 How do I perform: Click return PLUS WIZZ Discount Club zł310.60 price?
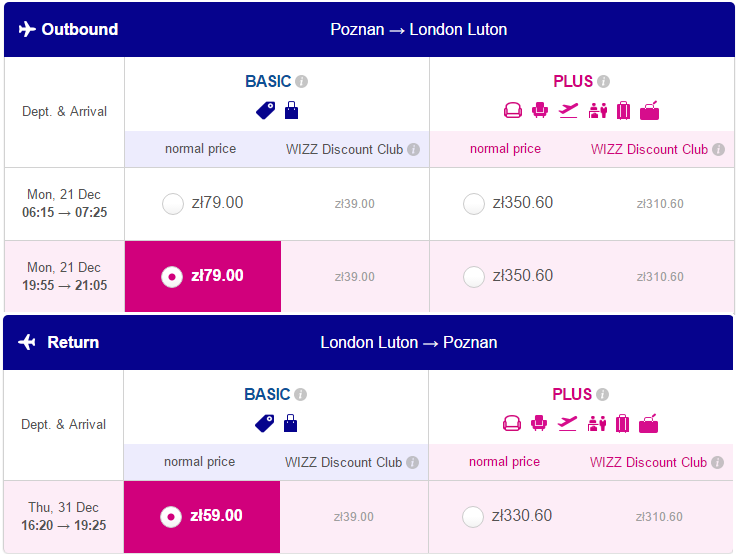(659, 517)
